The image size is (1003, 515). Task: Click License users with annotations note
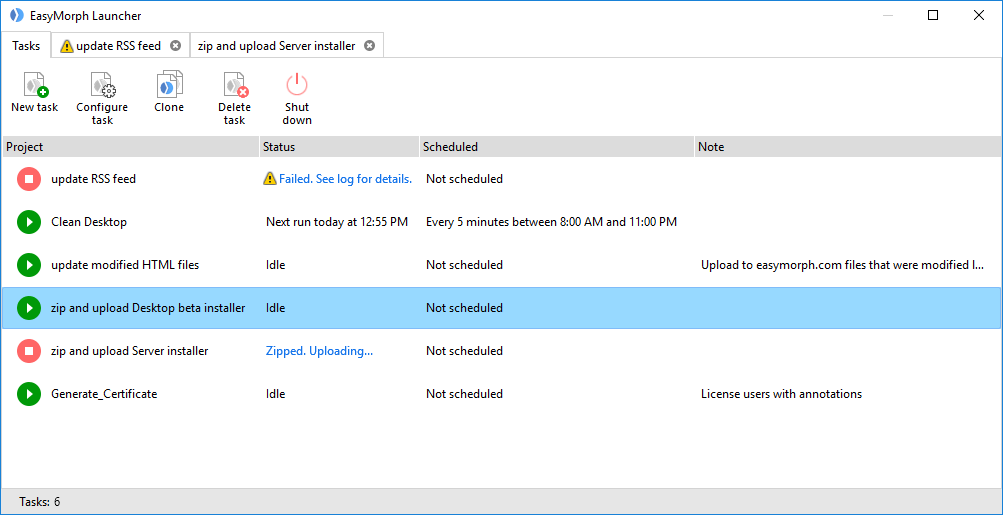782,394
